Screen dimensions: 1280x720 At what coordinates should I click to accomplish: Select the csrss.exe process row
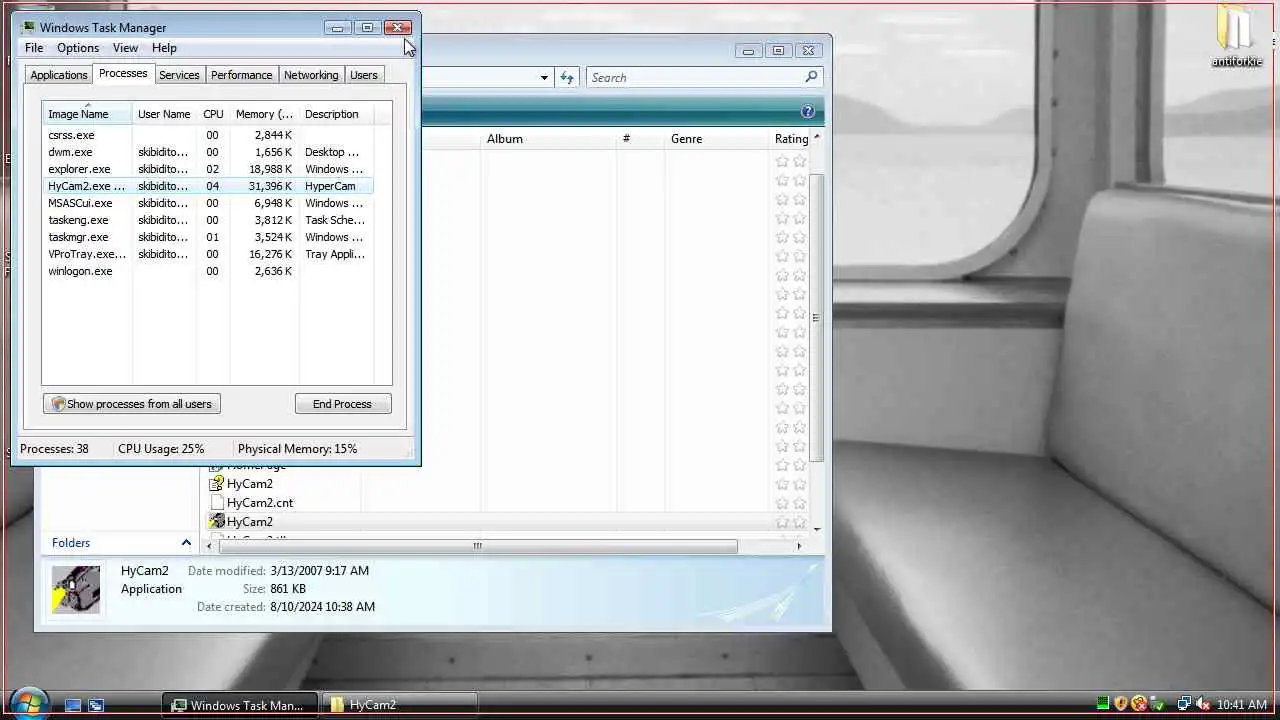tap(208, 135)
